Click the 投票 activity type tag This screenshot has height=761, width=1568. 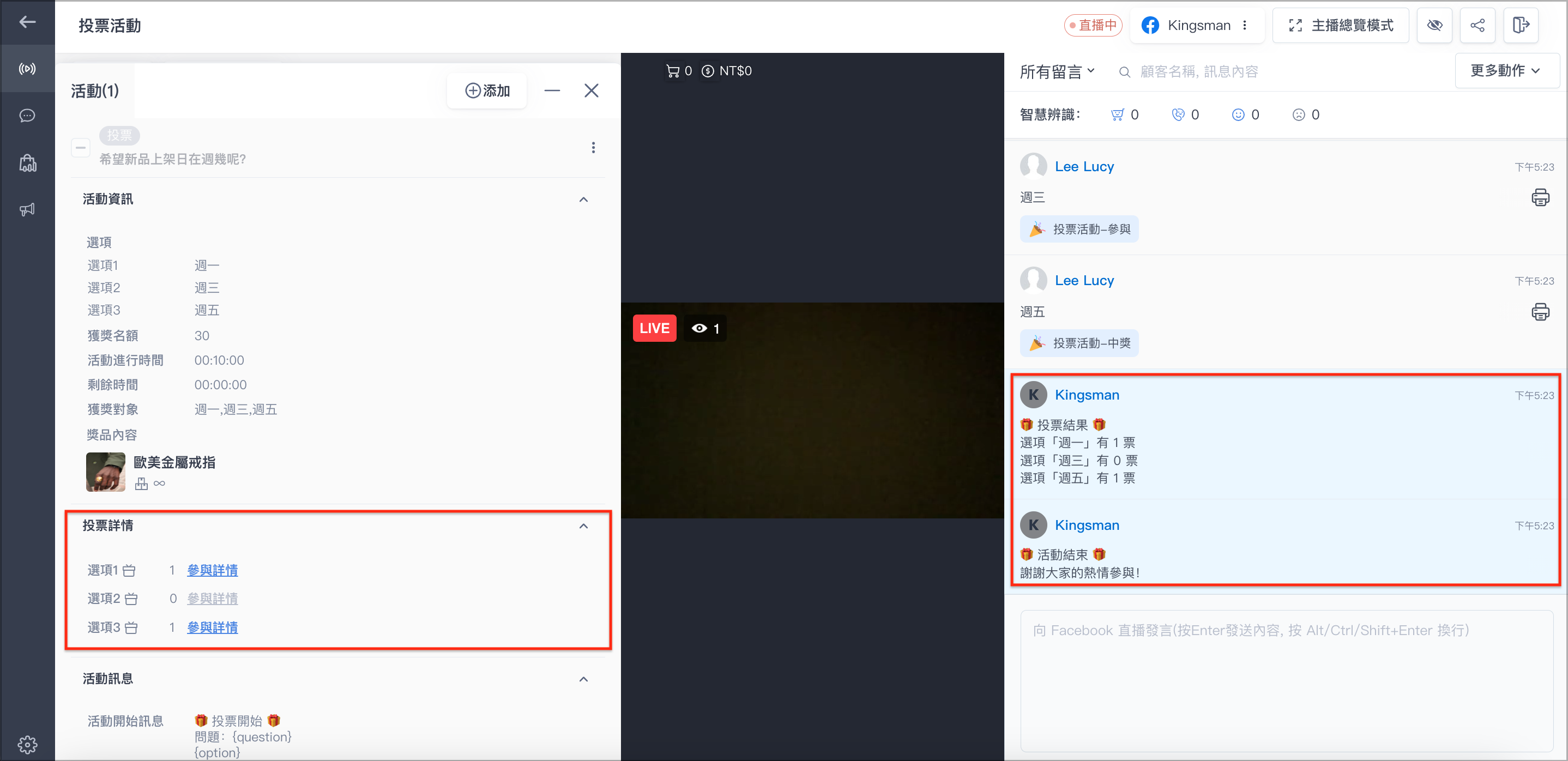tap(119, 136)
